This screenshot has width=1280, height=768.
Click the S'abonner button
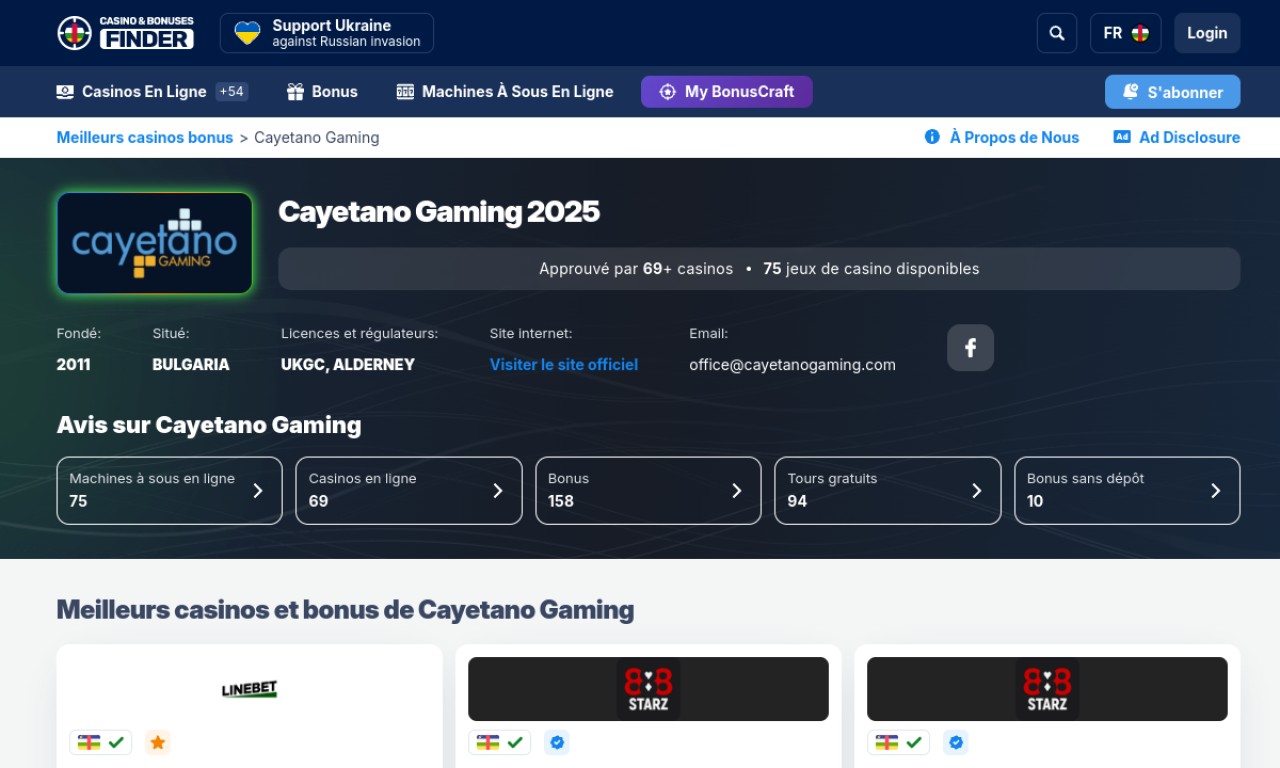(x=1172, y=92)
